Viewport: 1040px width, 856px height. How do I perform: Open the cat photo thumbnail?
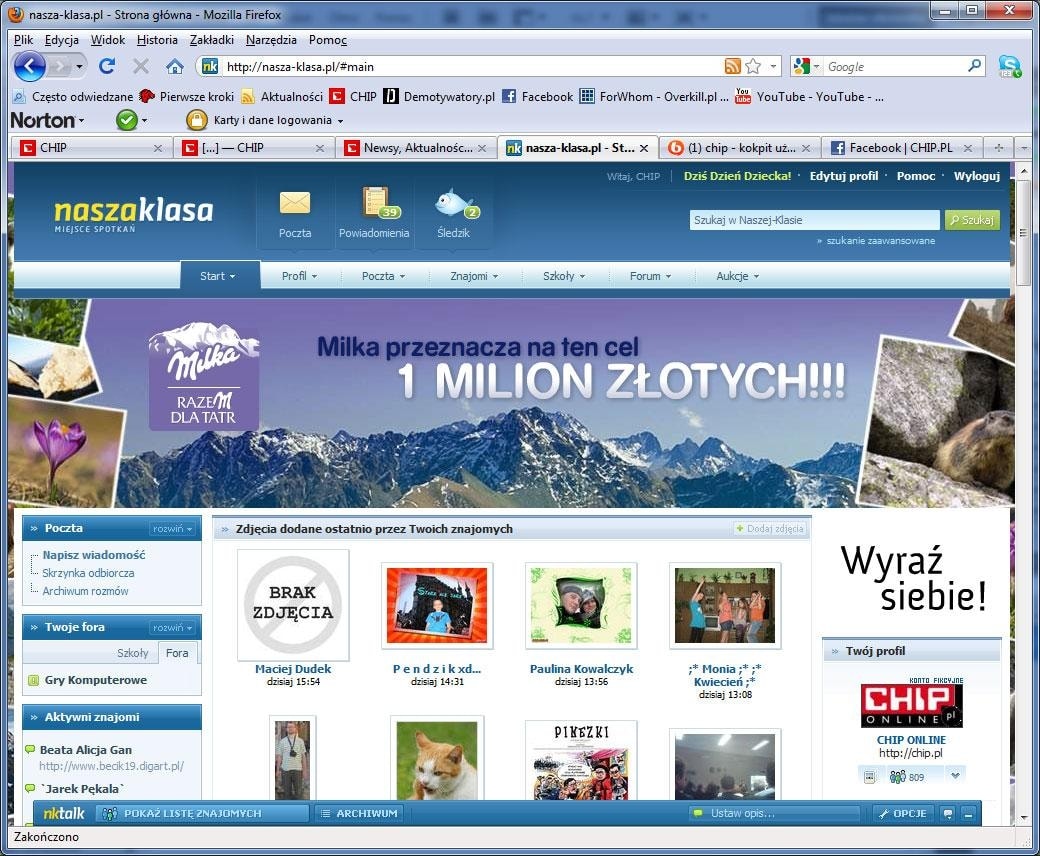click(436, 760)
